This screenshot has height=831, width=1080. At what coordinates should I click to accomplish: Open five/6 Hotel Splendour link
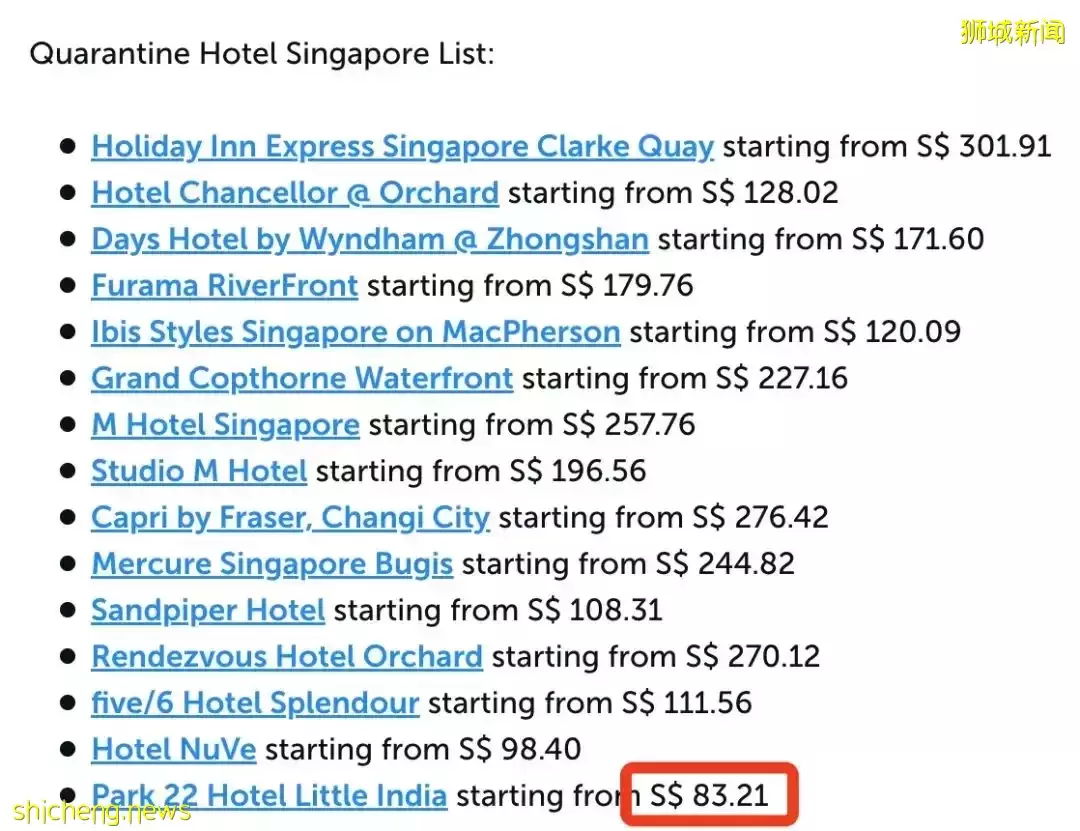[256, 703]
